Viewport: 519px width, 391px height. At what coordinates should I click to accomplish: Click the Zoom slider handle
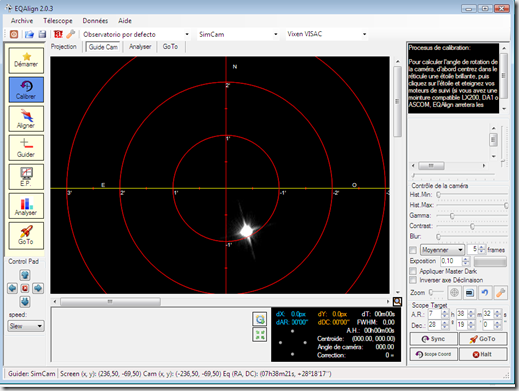tap(431, 292)
